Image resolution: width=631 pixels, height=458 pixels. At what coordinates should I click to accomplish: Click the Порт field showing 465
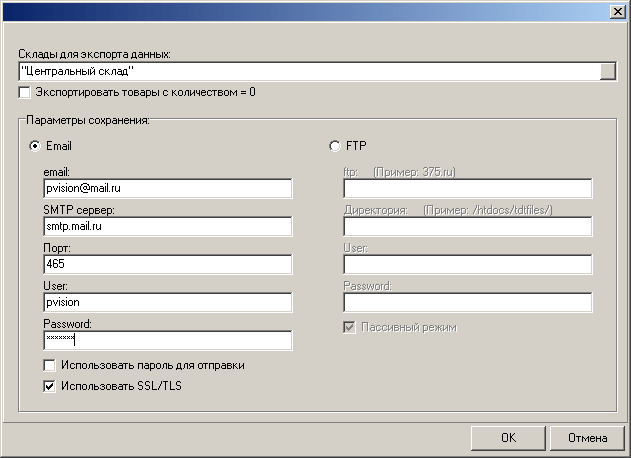tap(167, 264)
